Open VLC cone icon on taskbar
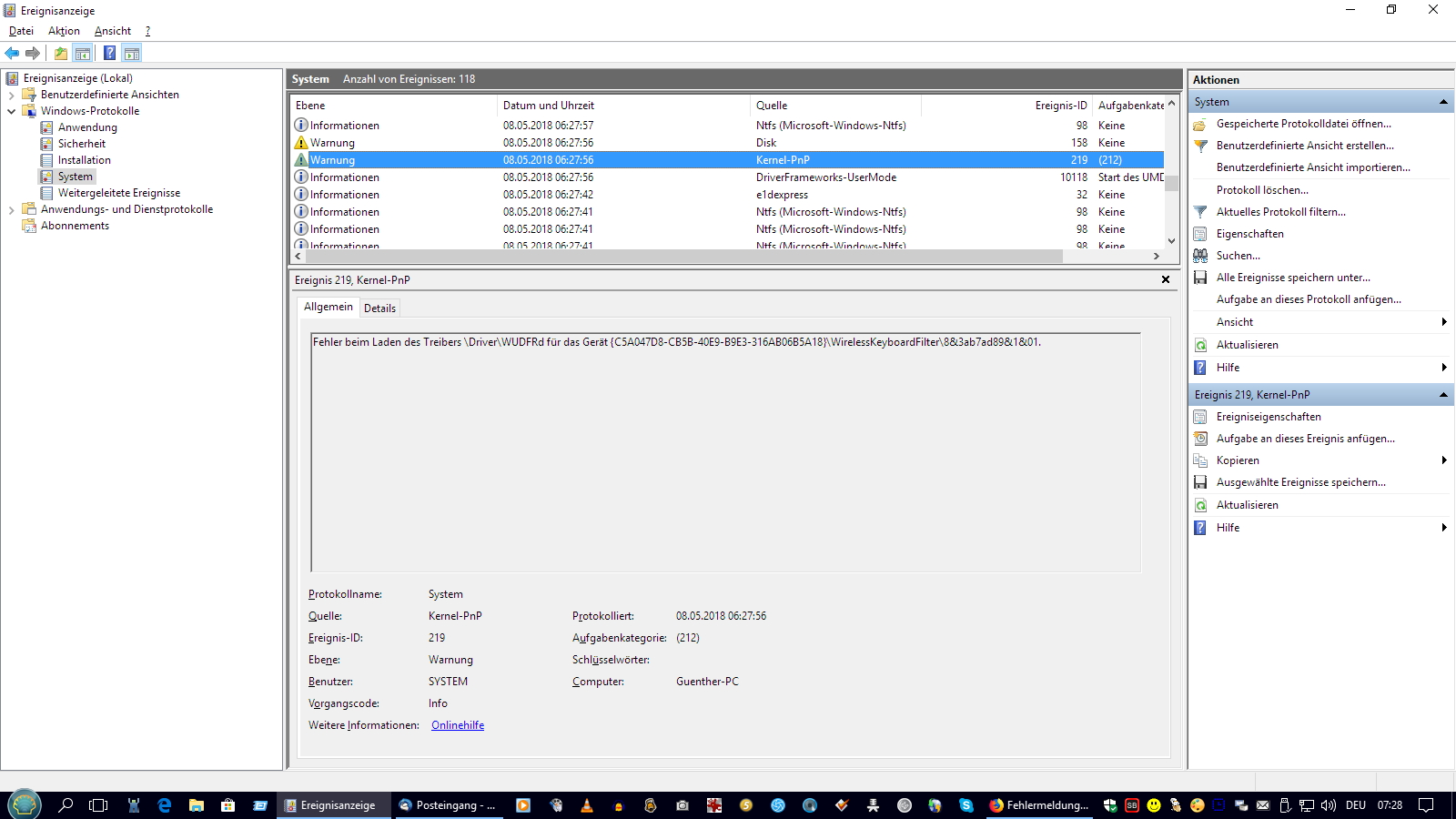 pyautogui.click(x=587, y=805)
